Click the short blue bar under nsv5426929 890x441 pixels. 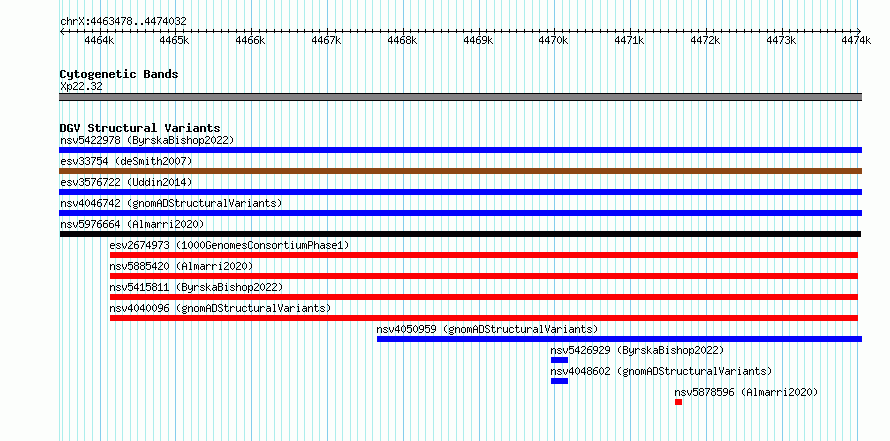(559, 360)
